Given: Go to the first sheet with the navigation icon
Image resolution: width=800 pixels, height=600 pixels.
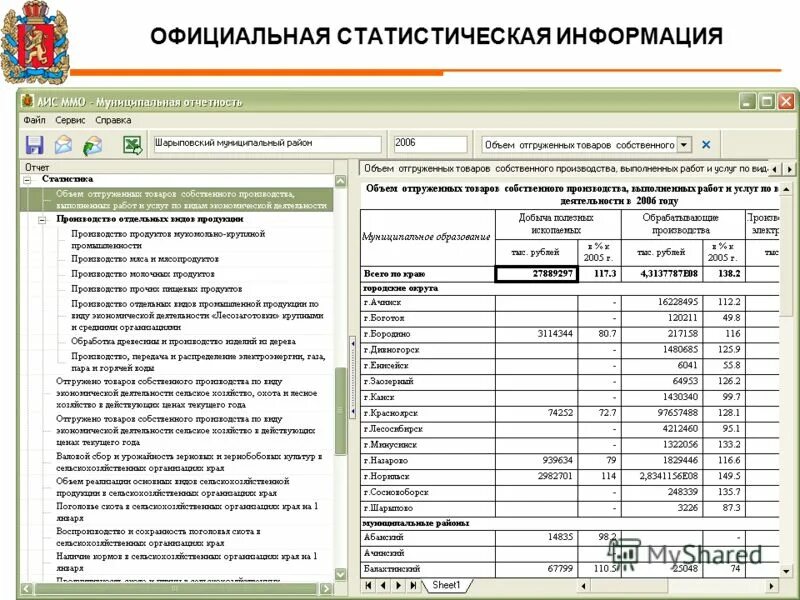Looking at the screenshot, I should coord(368,585).
